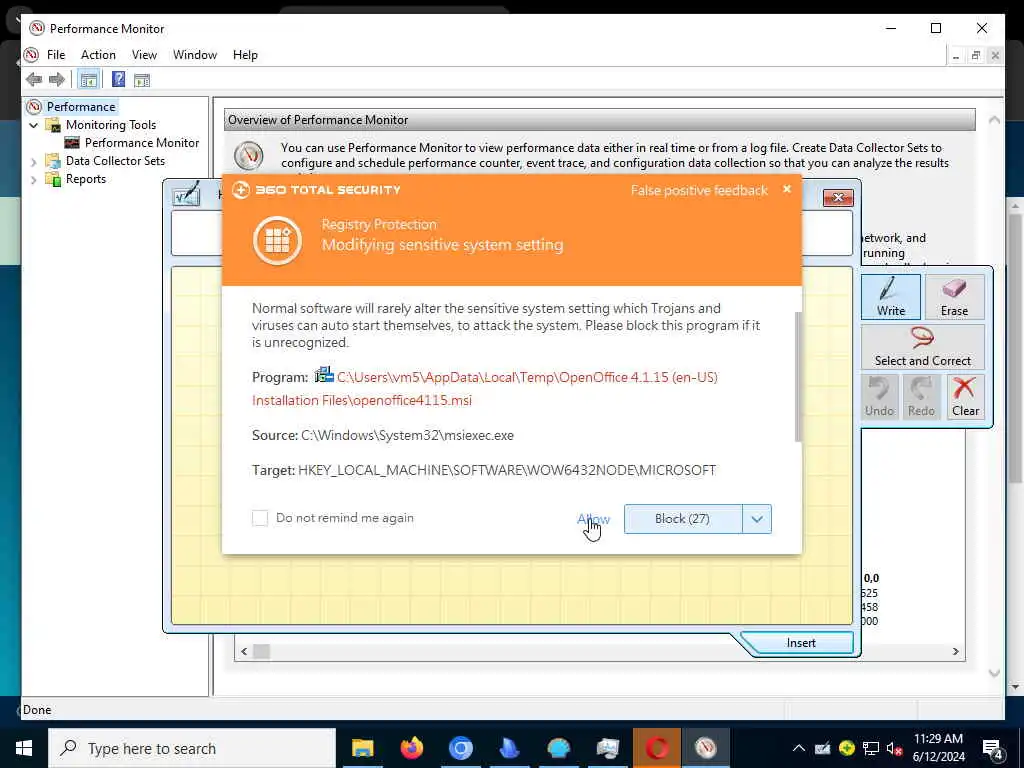Click the handwriting pad icon in input panel title

pyautogui.click(x=186, y=193)
